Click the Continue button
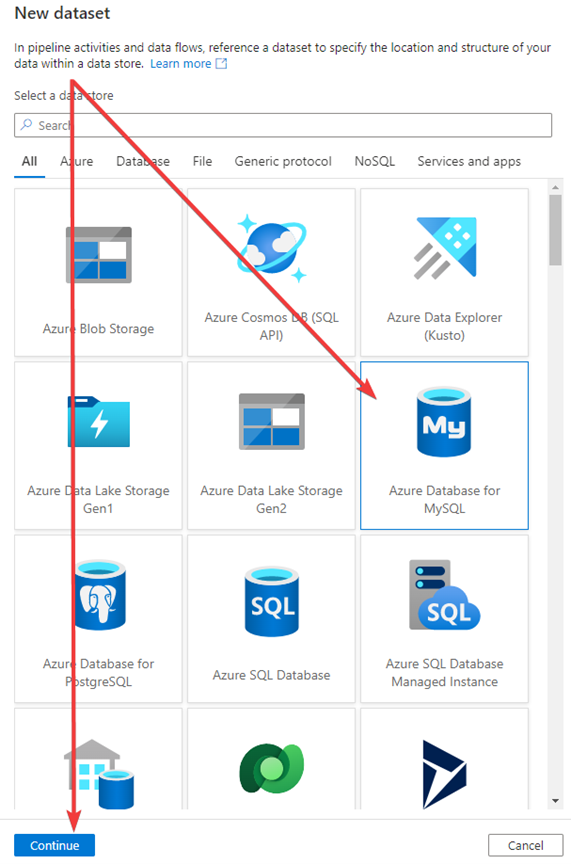Screen dimensions: 571x864 55,845
